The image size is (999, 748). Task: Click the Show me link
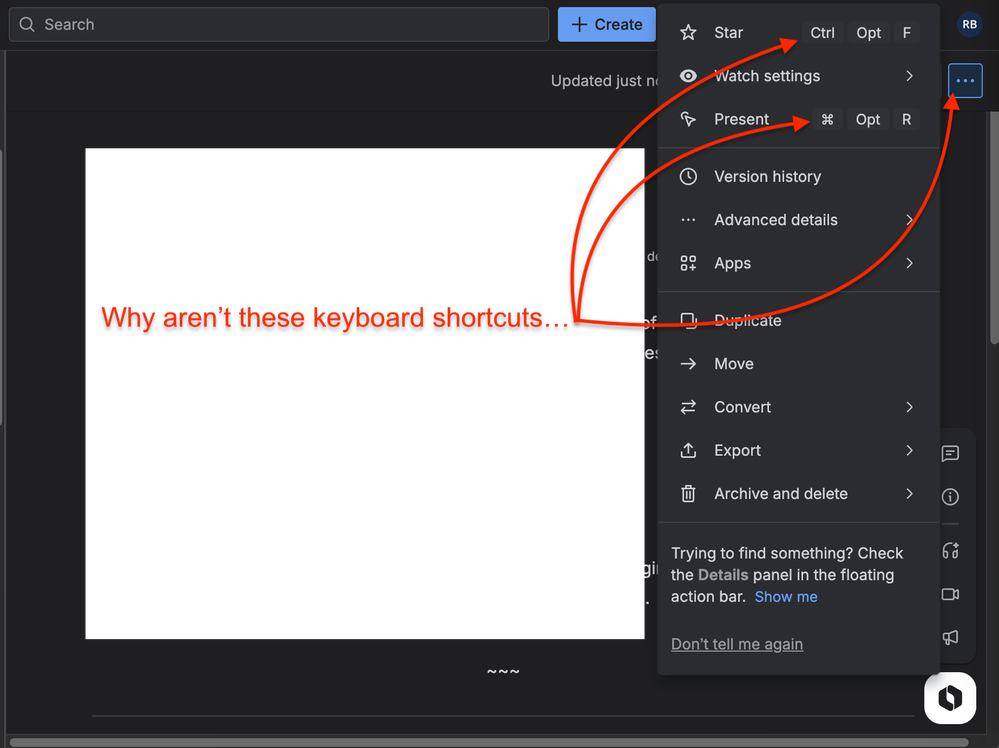pyautogui.click(x=786, y=597)
